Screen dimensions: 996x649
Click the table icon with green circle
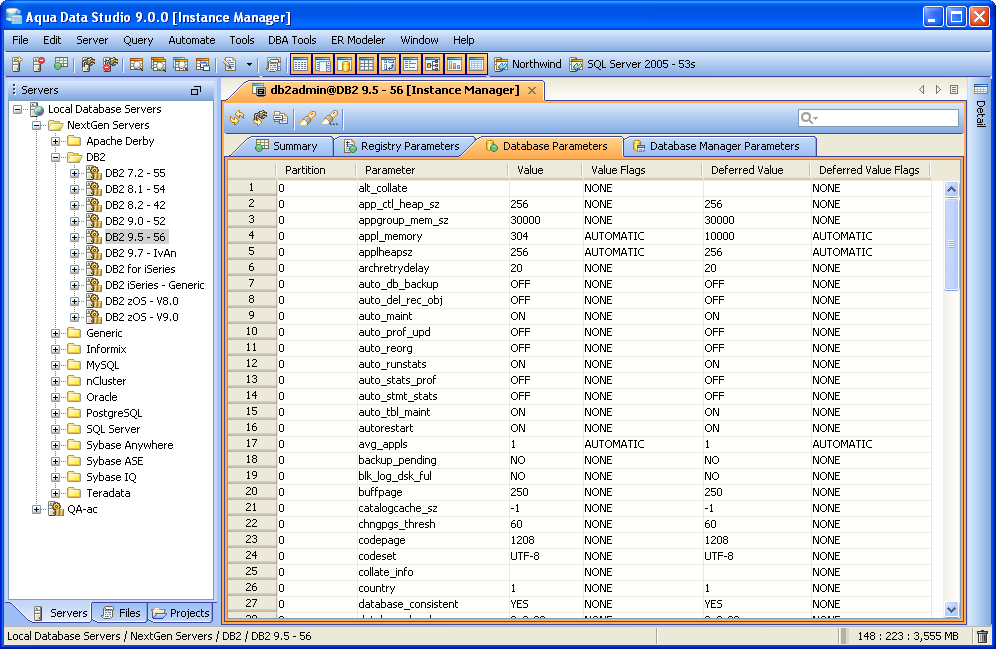coord(60,64)
